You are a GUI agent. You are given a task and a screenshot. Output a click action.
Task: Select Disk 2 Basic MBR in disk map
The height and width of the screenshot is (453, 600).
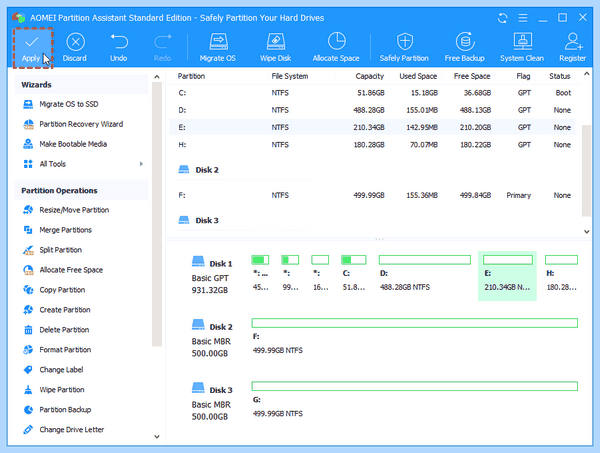pyautogui.click(x=212, y=339)
